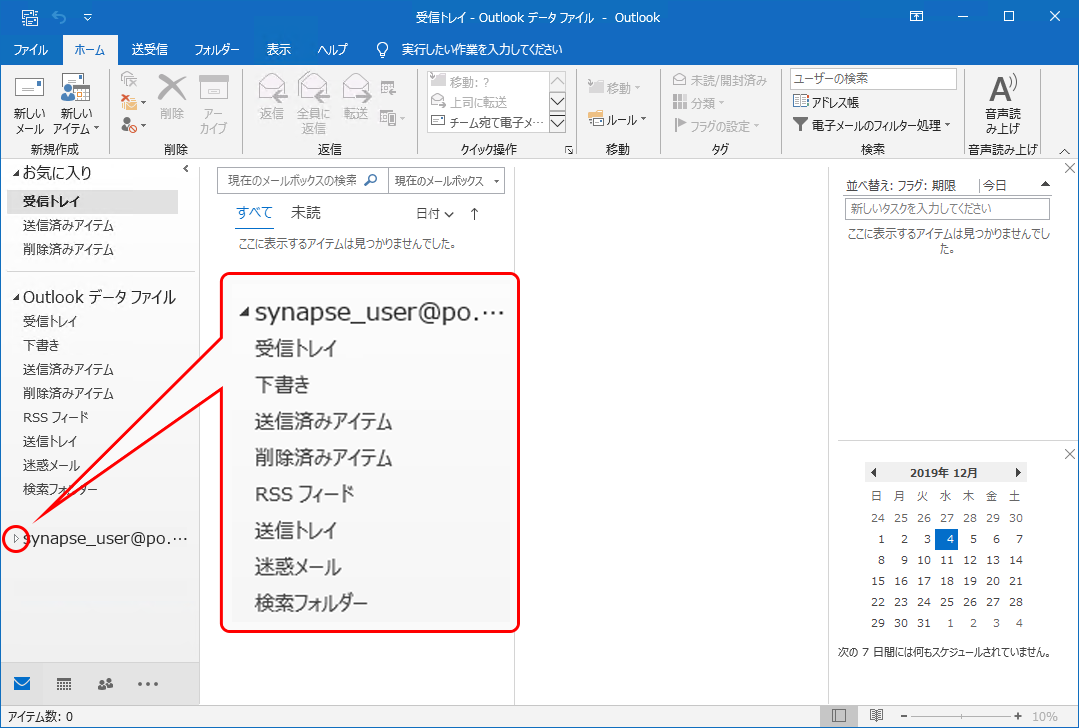Screen dimensions: 1079x728
Task: Open the ルール rules button
Action: pyautogui.click(x=617, y=120)
